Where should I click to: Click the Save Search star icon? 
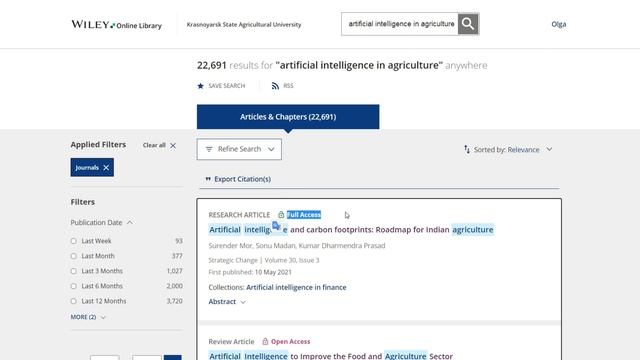(200, 86)
